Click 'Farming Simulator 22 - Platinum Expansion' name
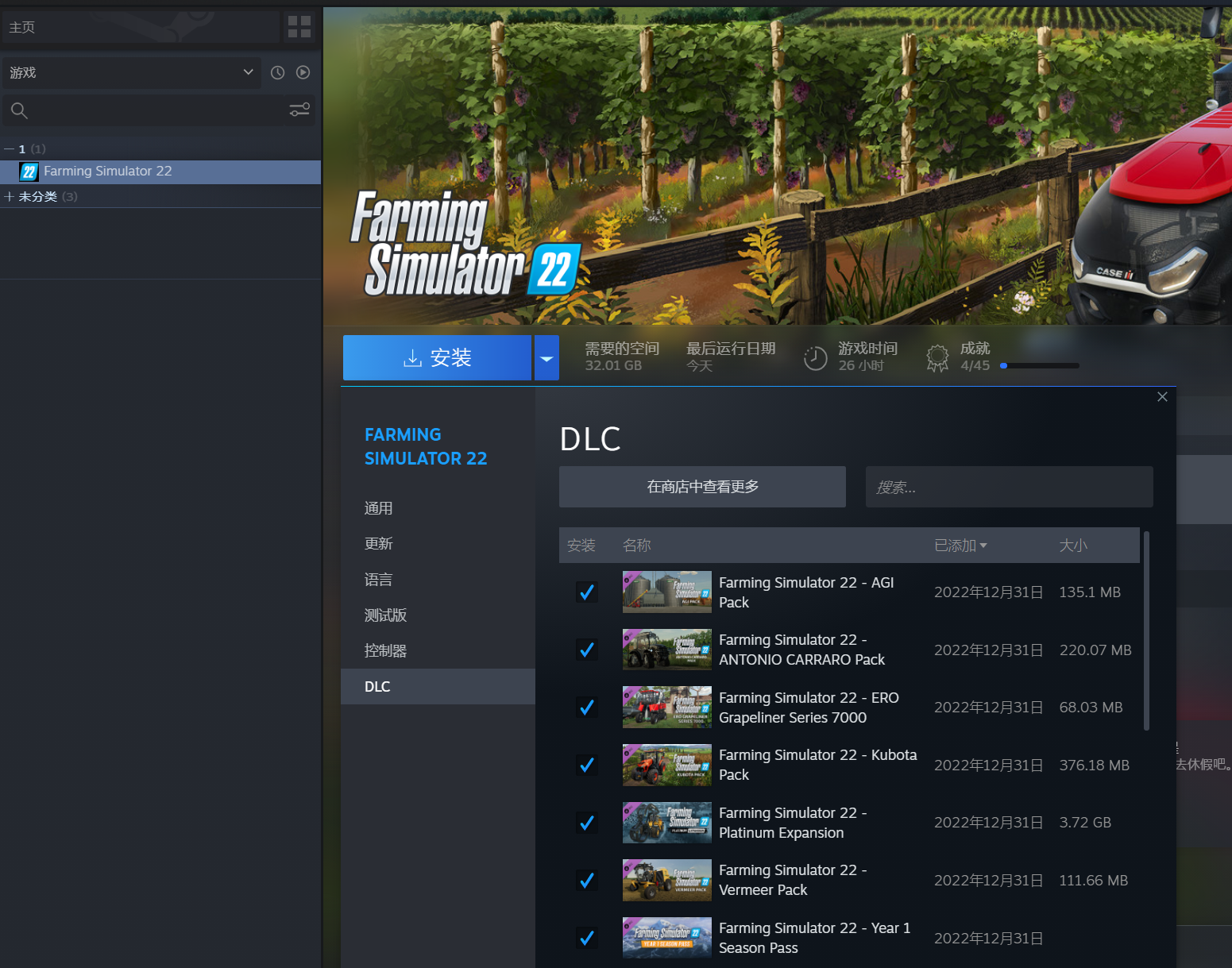 (x=793, y=823)
